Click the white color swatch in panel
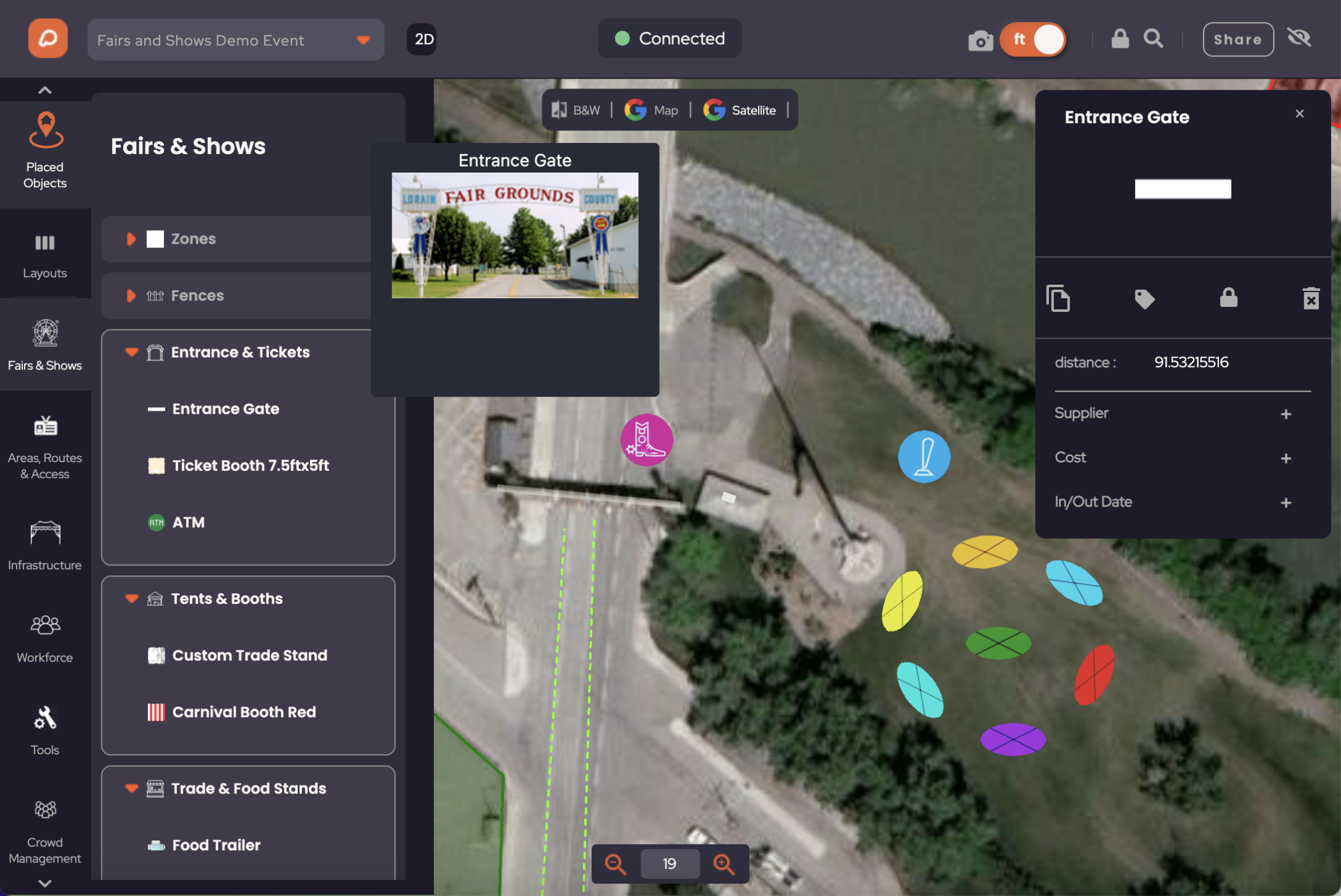The image size is (1341, 896). coord(1182,189)
